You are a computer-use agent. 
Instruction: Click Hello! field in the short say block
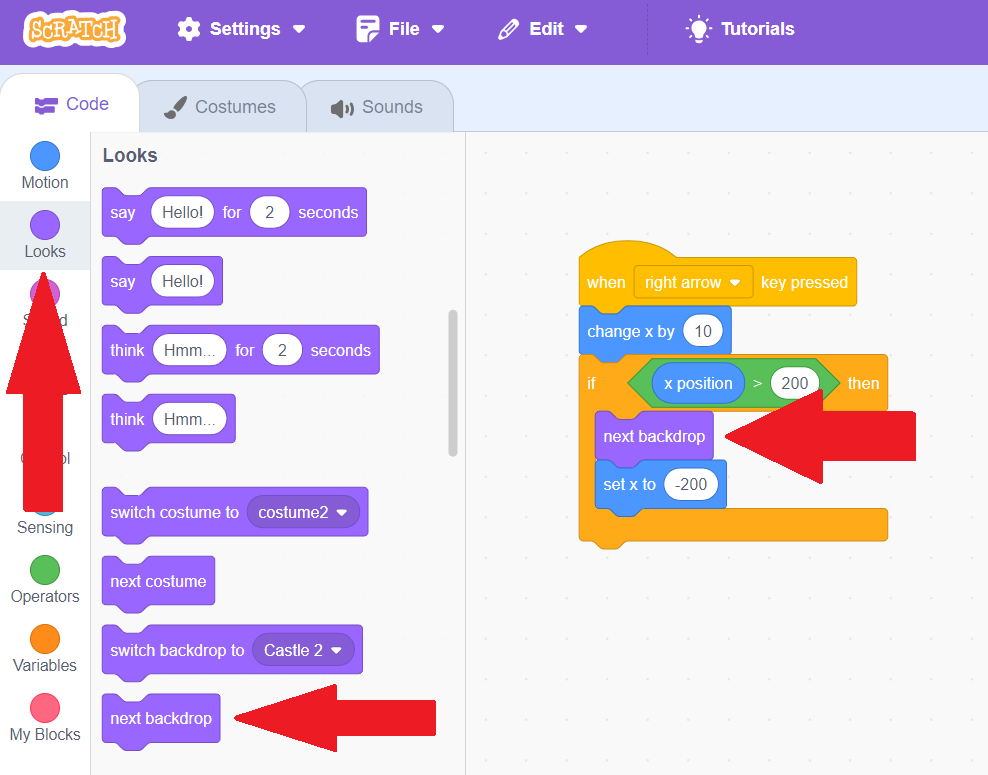[x=183, y=281]
